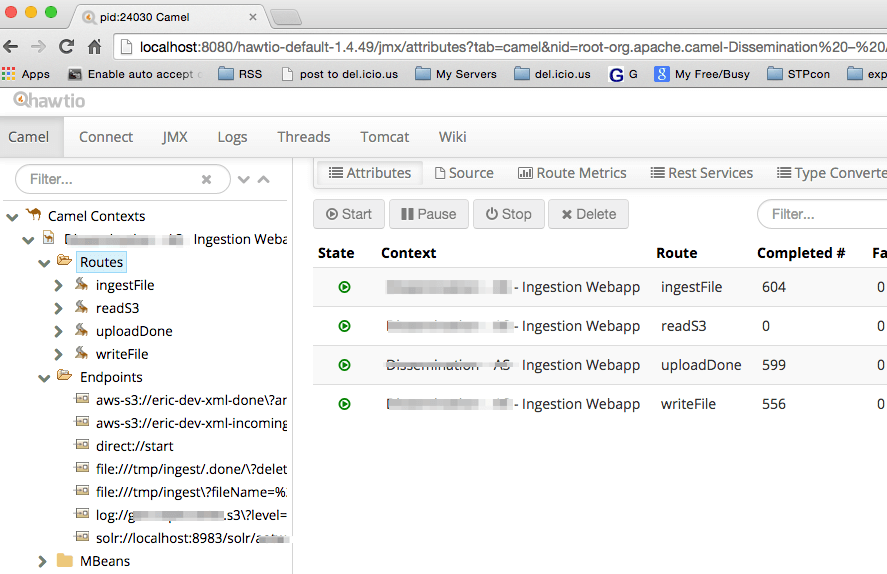Select the Source sub-tab
Image resolution: width=887 pixels, height=574 pixels.
pyautogui.click(x=464, y=173)
